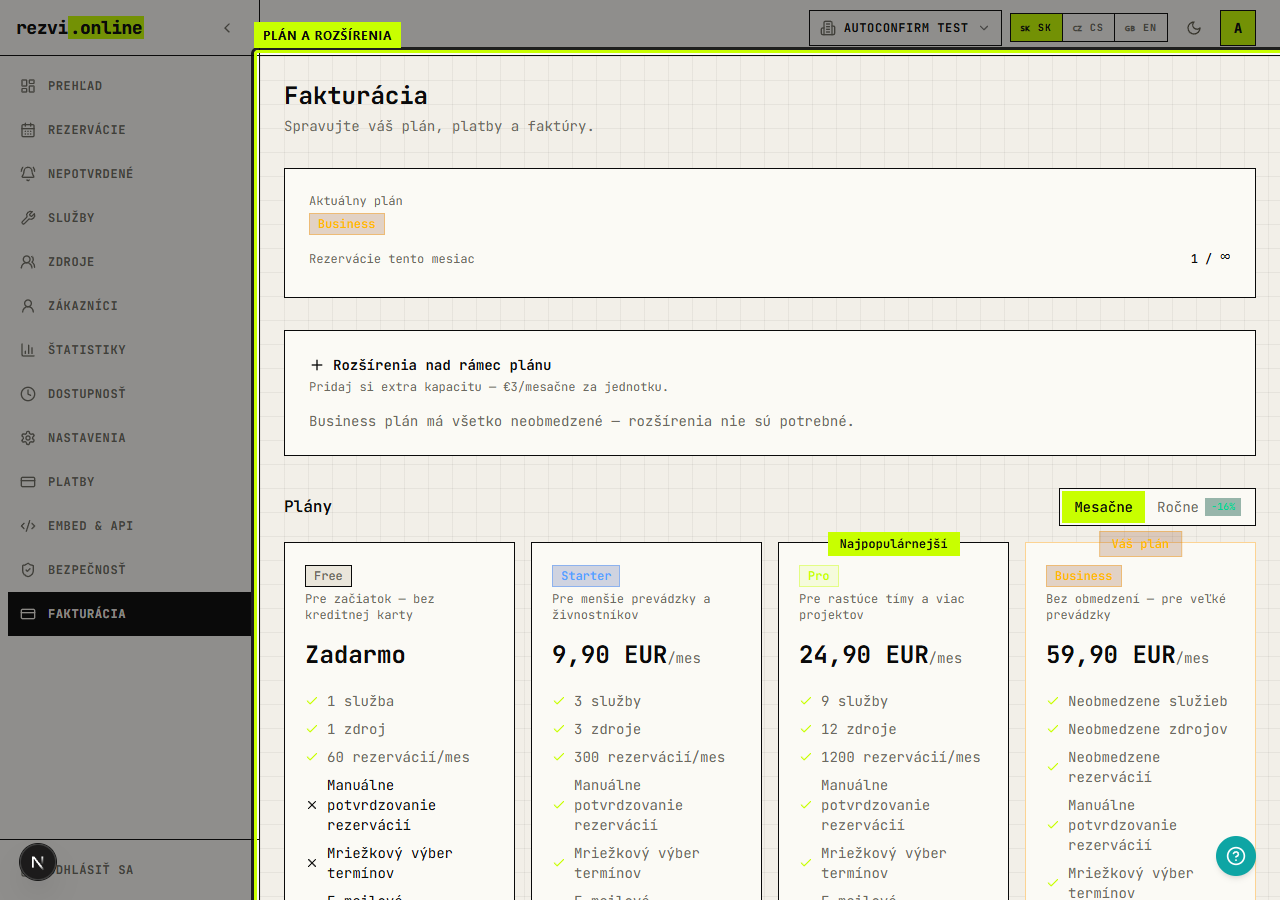1280x900 pixels.
Task: Select Mesačne monthly billing
Action: click(1103, 507)
